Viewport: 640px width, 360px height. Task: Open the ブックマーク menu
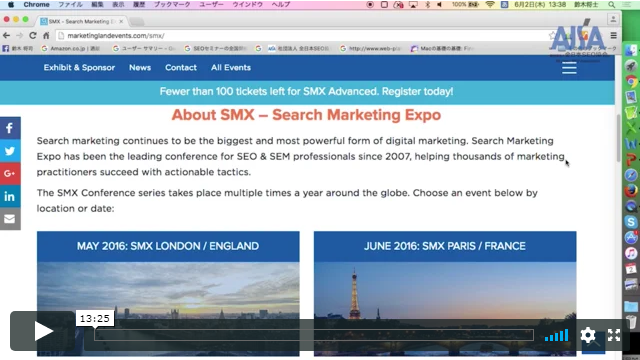click(x=172, y=4)
